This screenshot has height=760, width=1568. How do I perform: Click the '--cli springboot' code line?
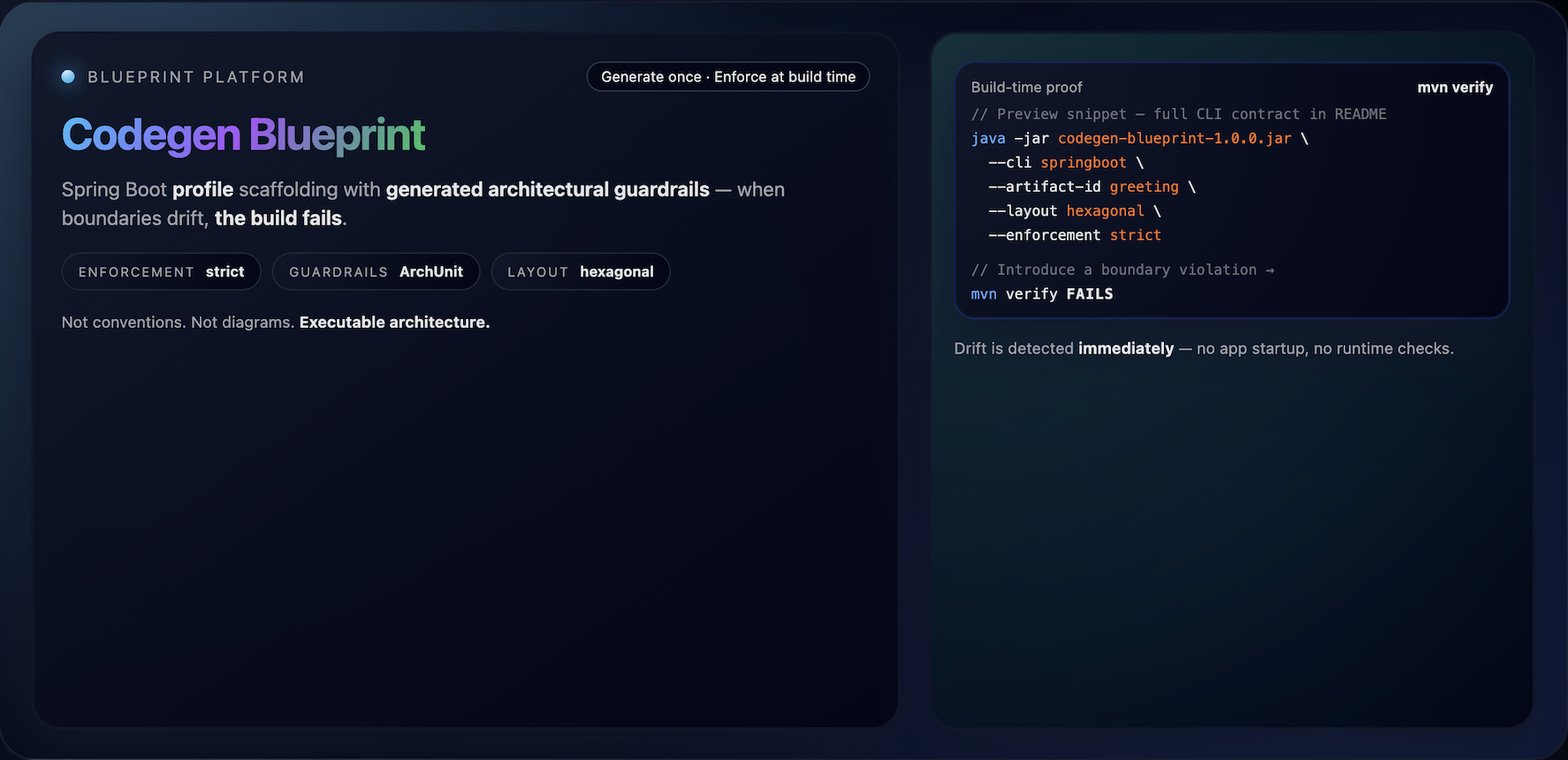(x=1065, y=163)
